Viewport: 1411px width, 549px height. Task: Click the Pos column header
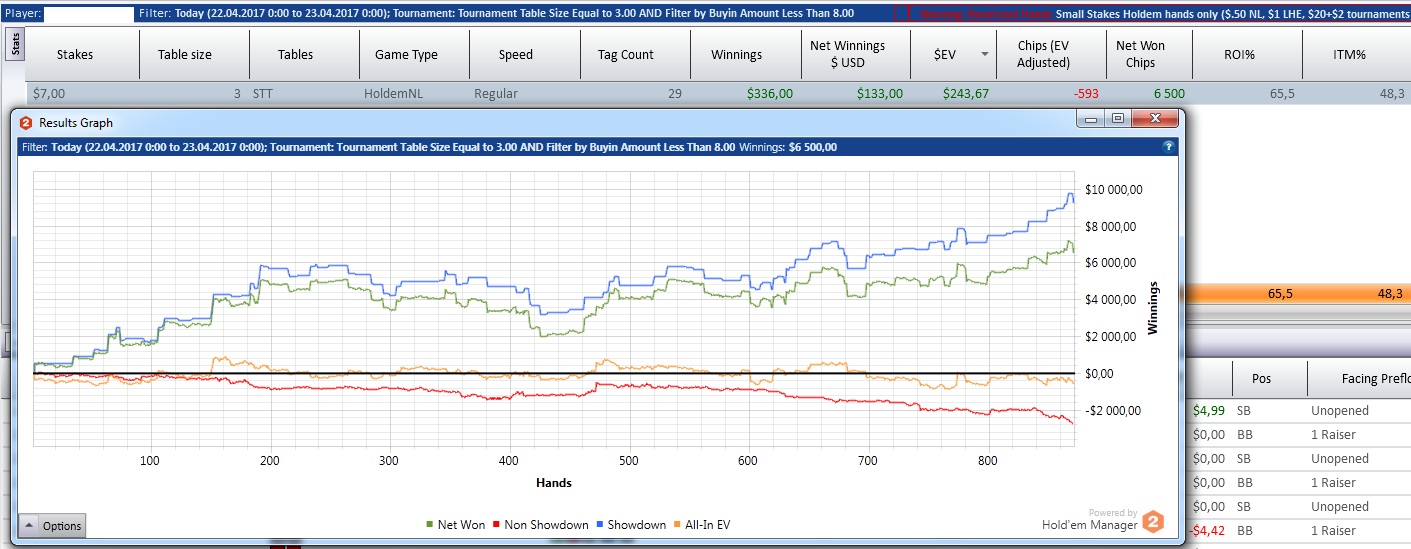pos(1261,379)
